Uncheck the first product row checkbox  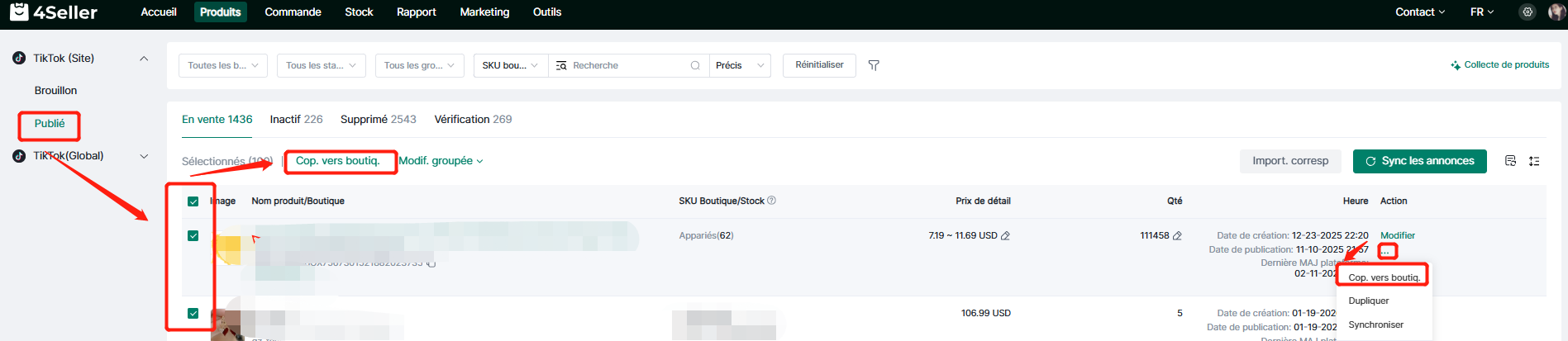click(193, 236)
